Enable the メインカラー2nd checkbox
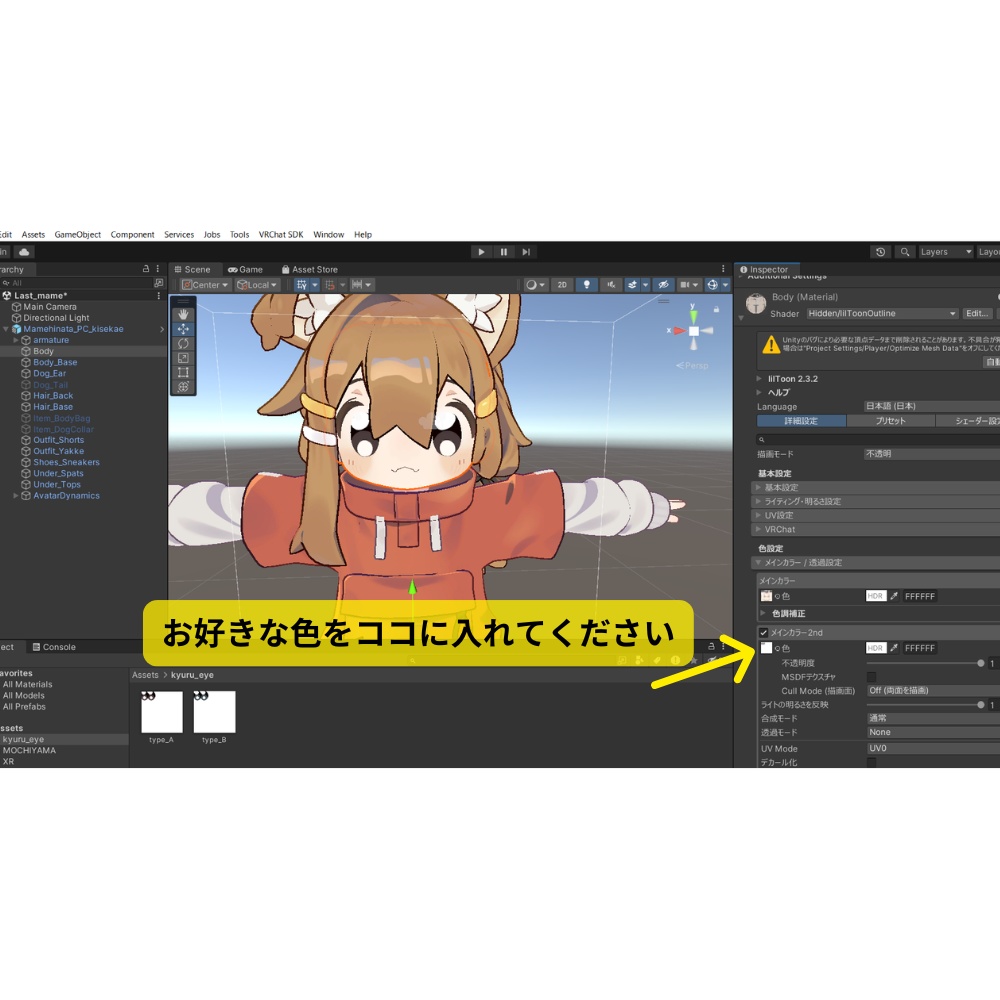 point(764,633)
